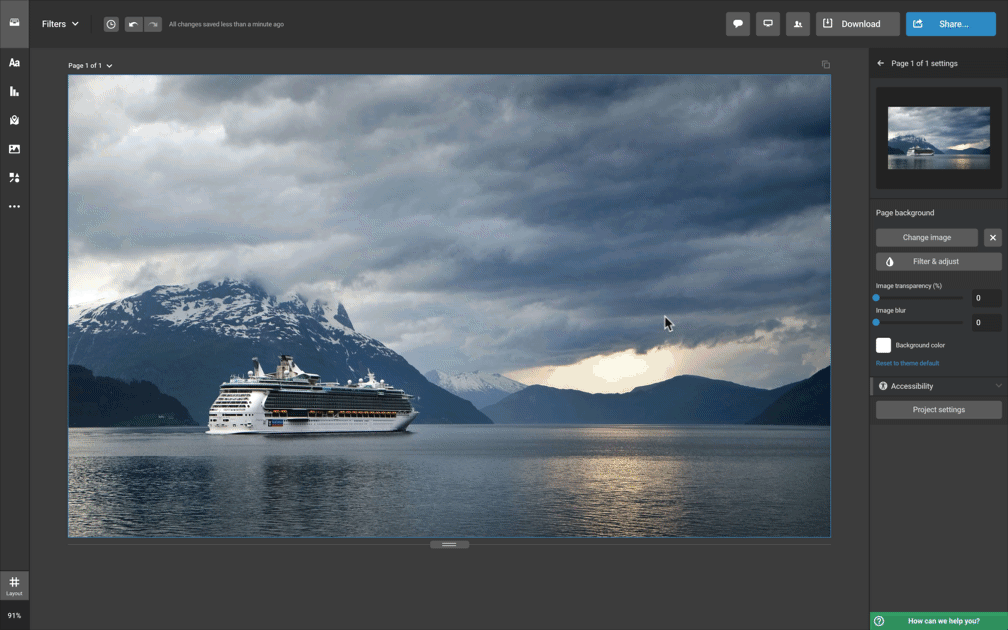1008x630 pixels.
Task: Click the Download button
Action: click(x=857, y=24)
